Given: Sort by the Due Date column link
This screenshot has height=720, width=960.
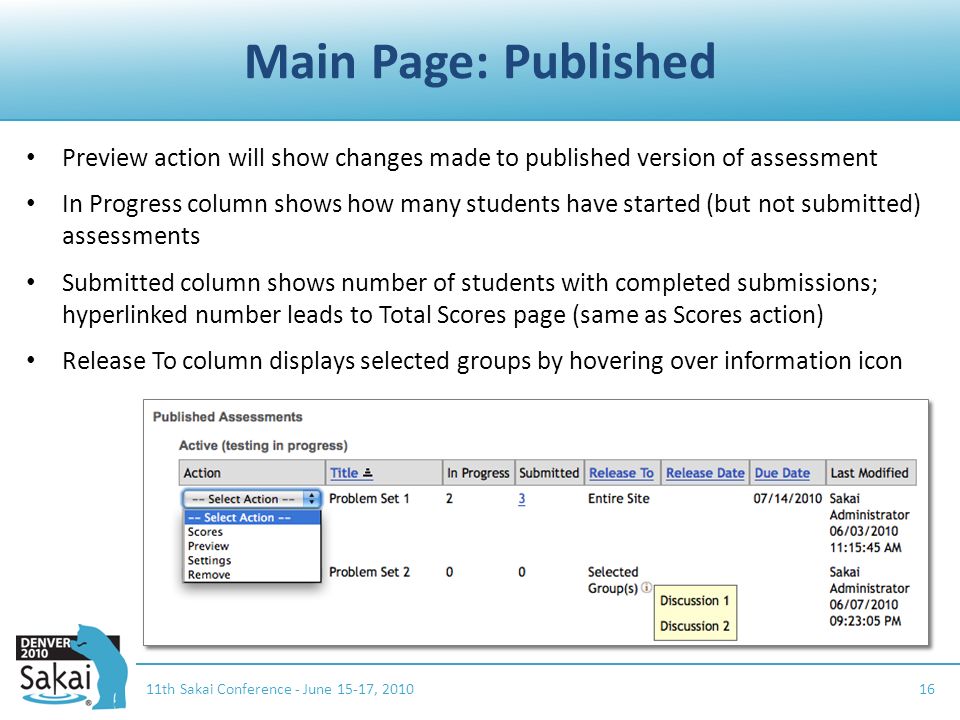Looking at the screenshot, I should click(x=782, y=473).
